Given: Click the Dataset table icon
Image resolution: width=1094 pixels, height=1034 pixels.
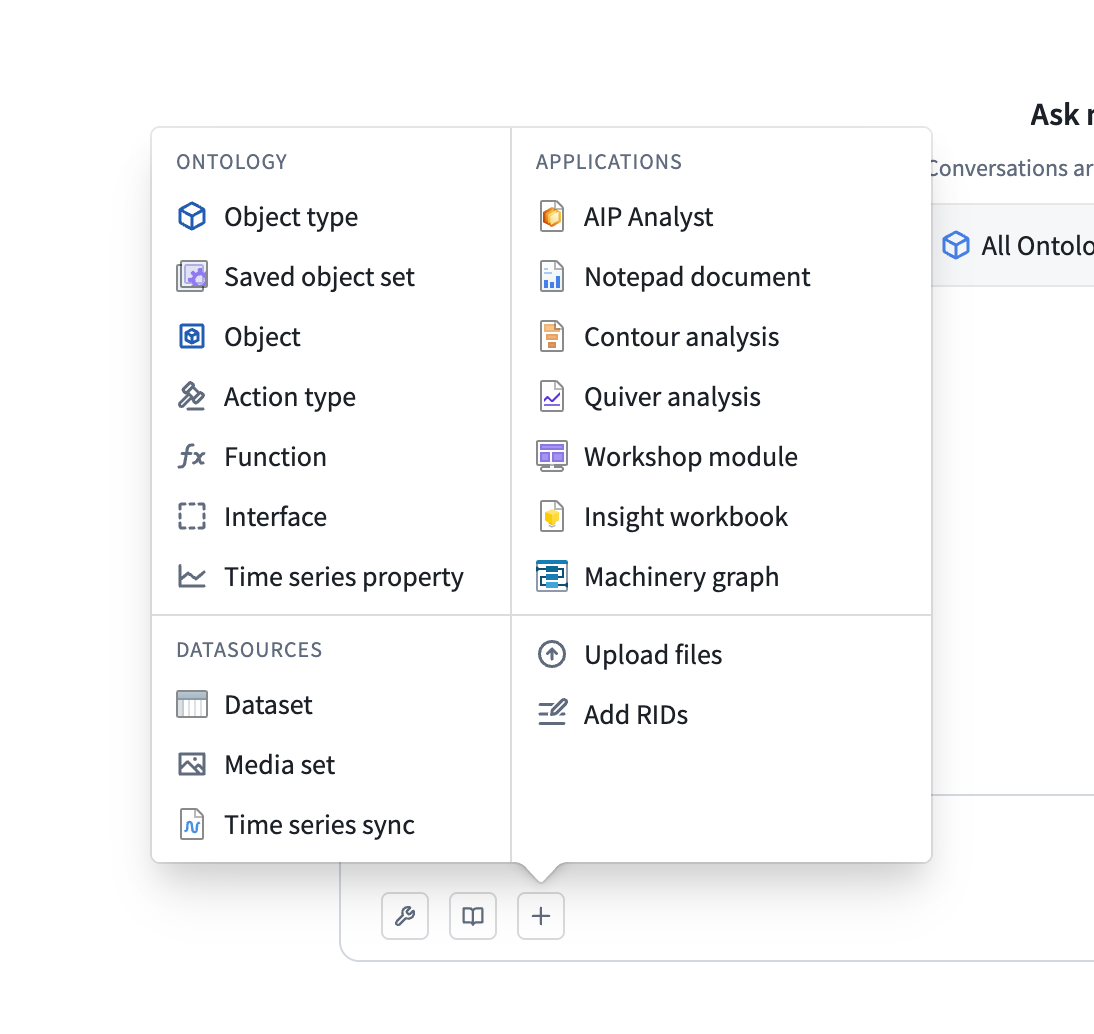Looking at the screenshot, I should 192,705.
